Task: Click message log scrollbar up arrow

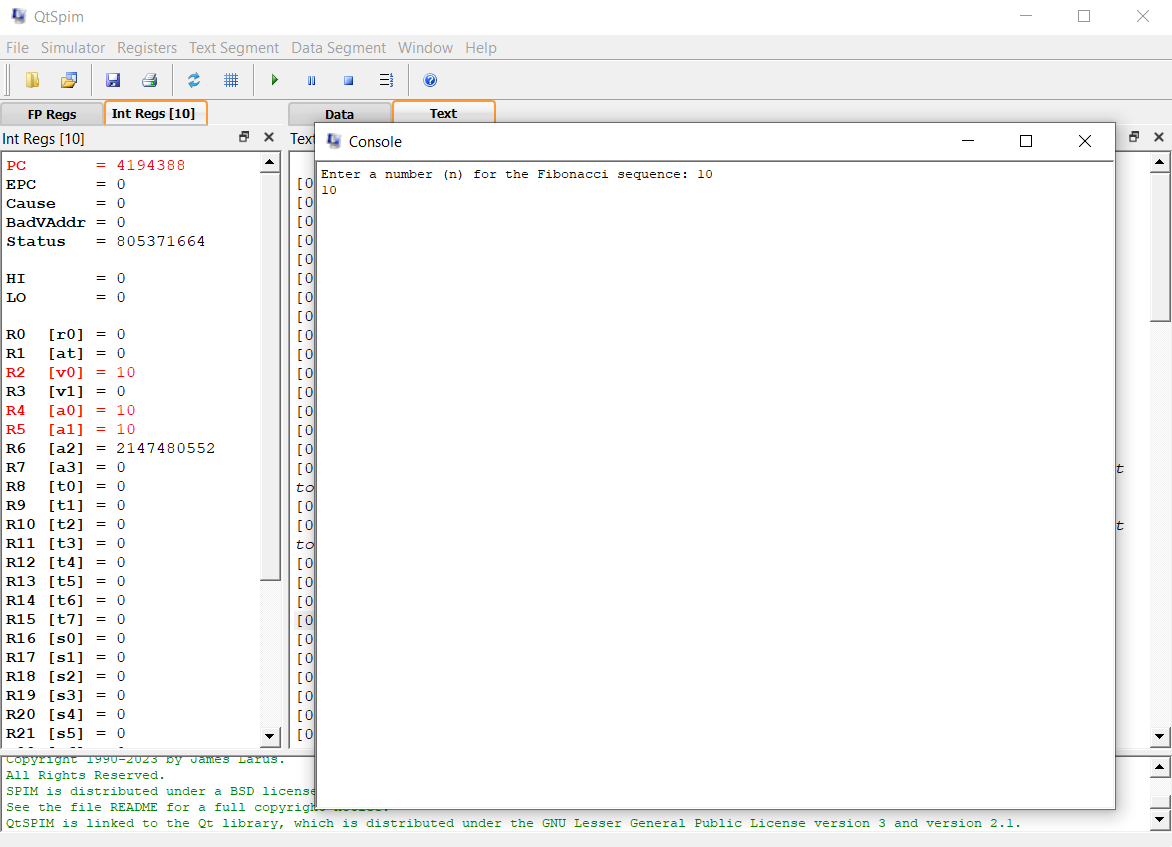Action: coord(1159,767)
